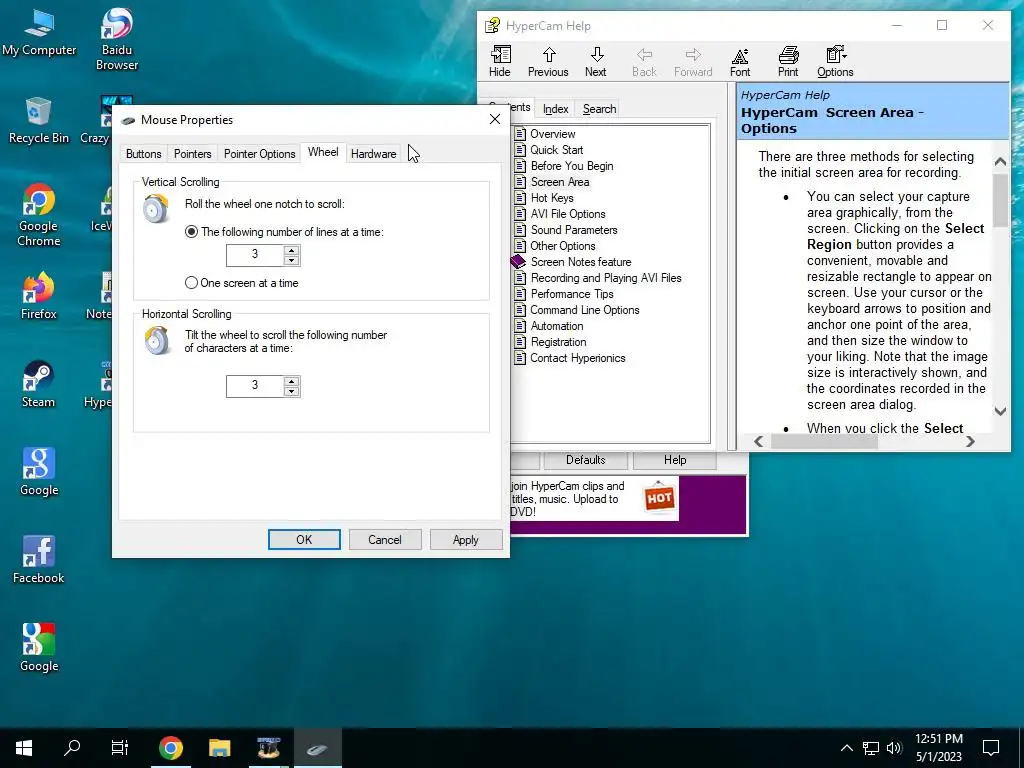This screenshot has height=768, width=1024.
Task: Decrease horizontal scrolling characters with down arrow
Action: click(292, 391)
